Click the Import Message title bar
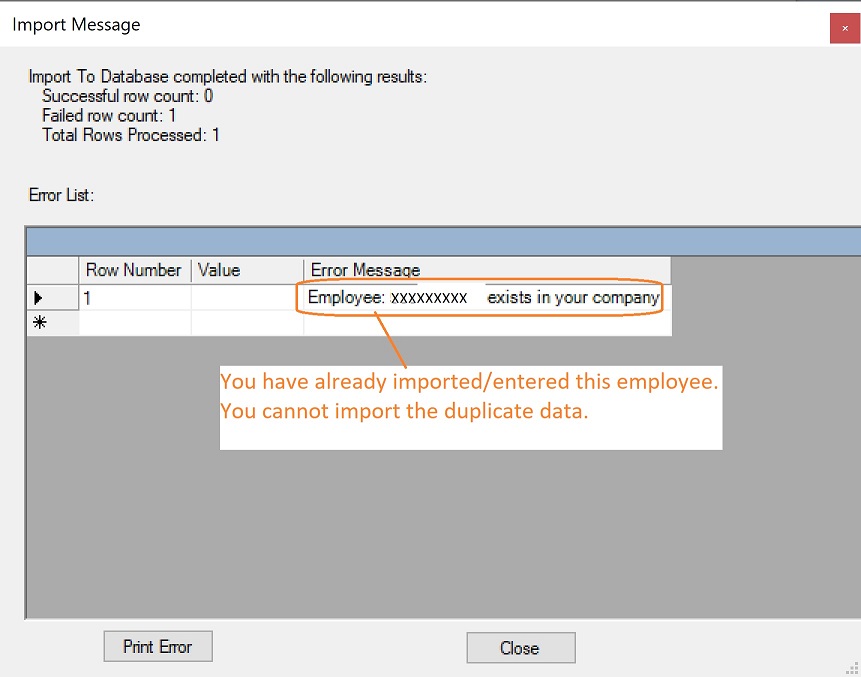 coord(400,25)
